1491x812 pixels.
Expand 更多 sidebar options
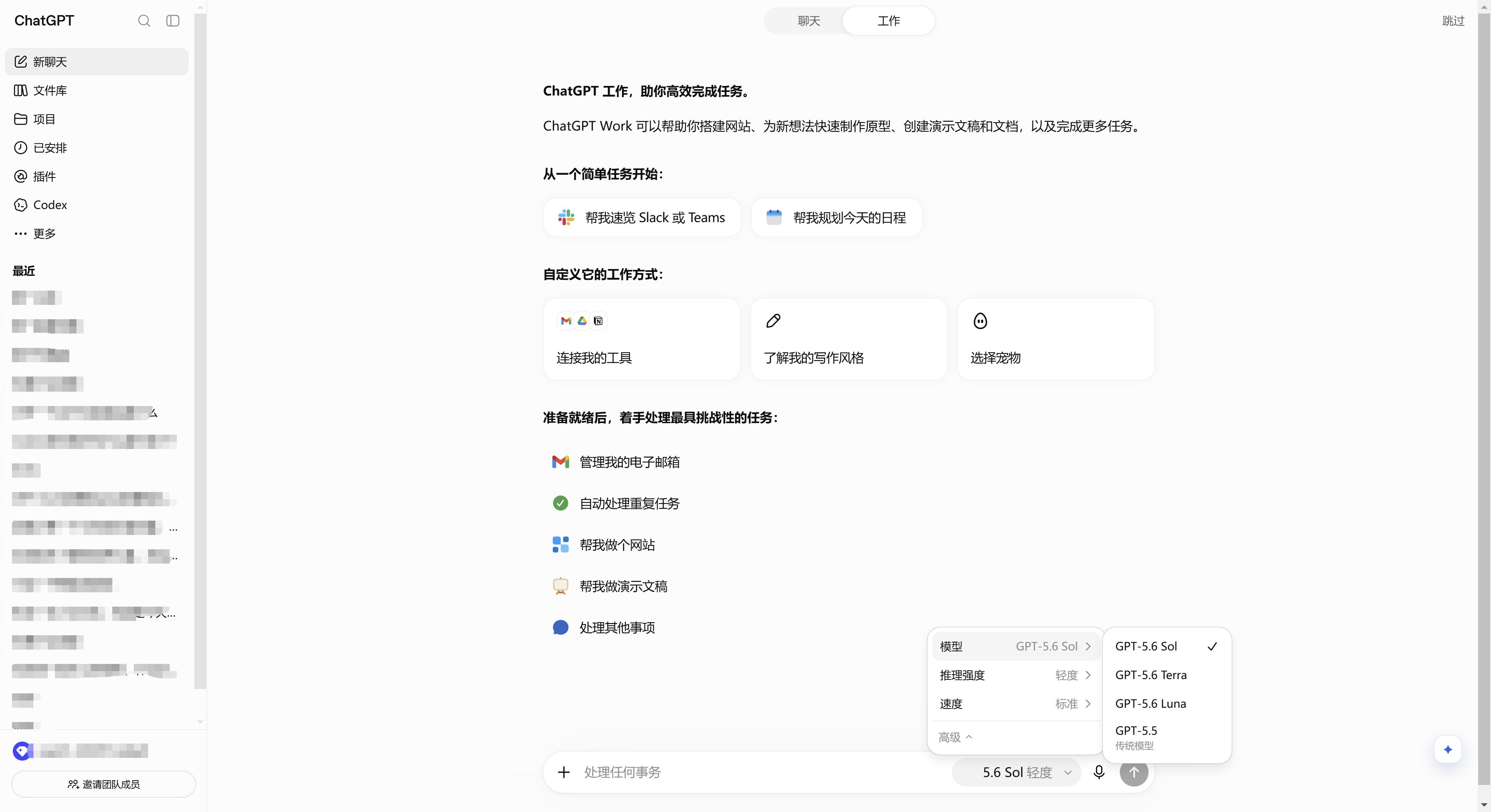pyautogui.click(x=97, y=234)
